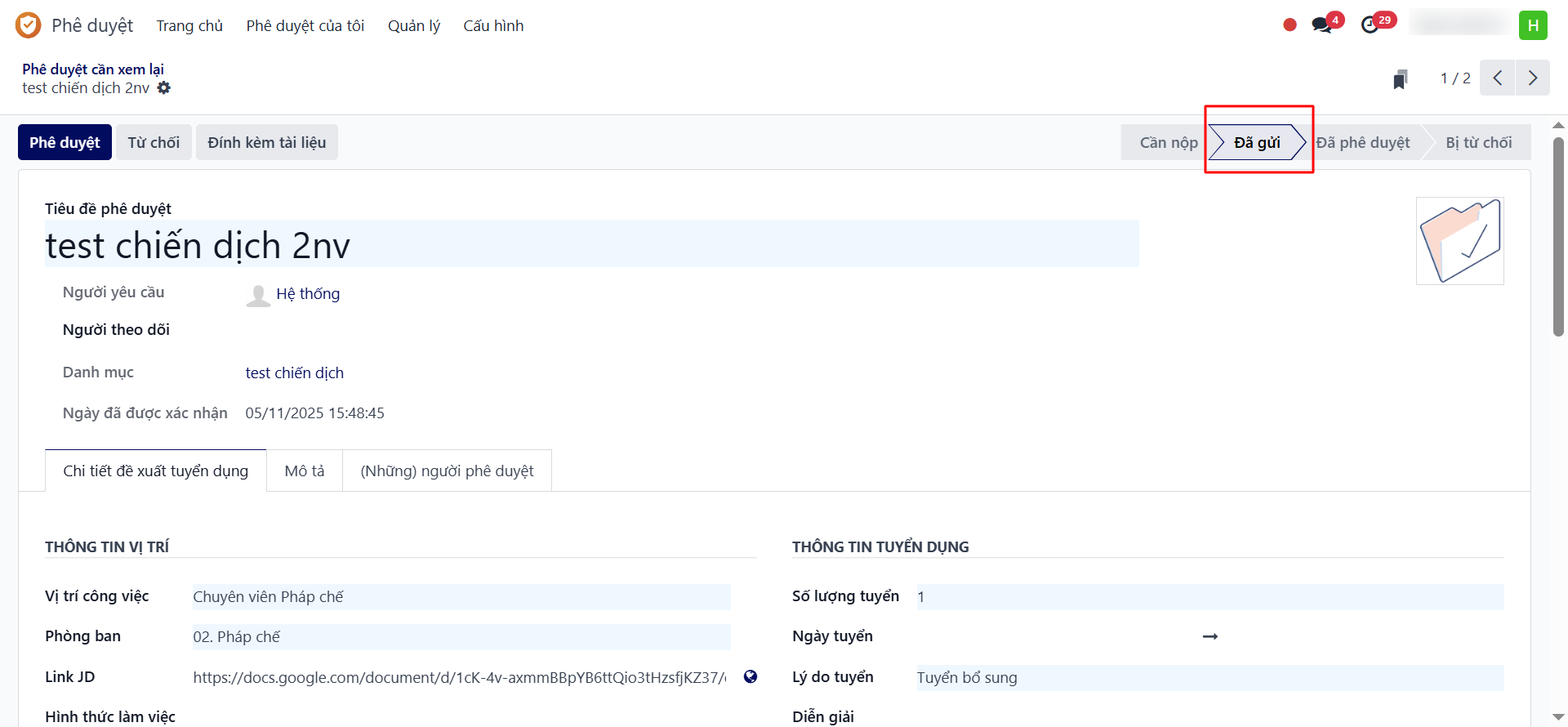The image size is (1568, 727).
Task: Select the Đã phê duyệt status stage
Action: click(1363, 143)
